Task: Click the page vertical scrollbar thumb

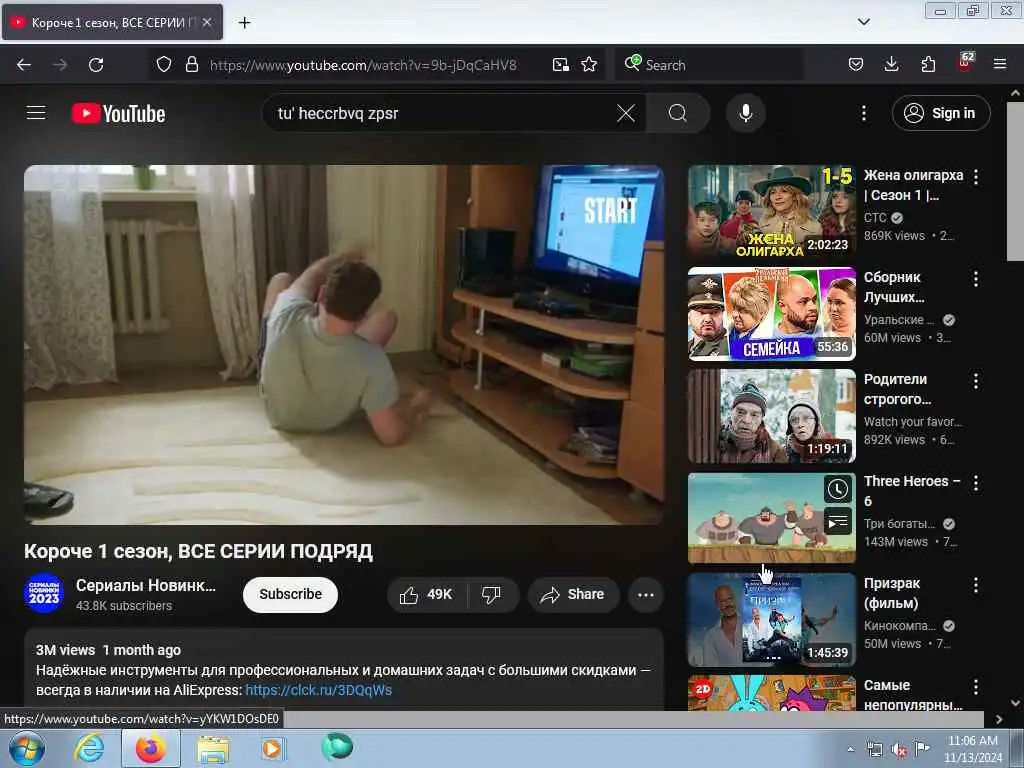Action: (x=1015, y=182)
